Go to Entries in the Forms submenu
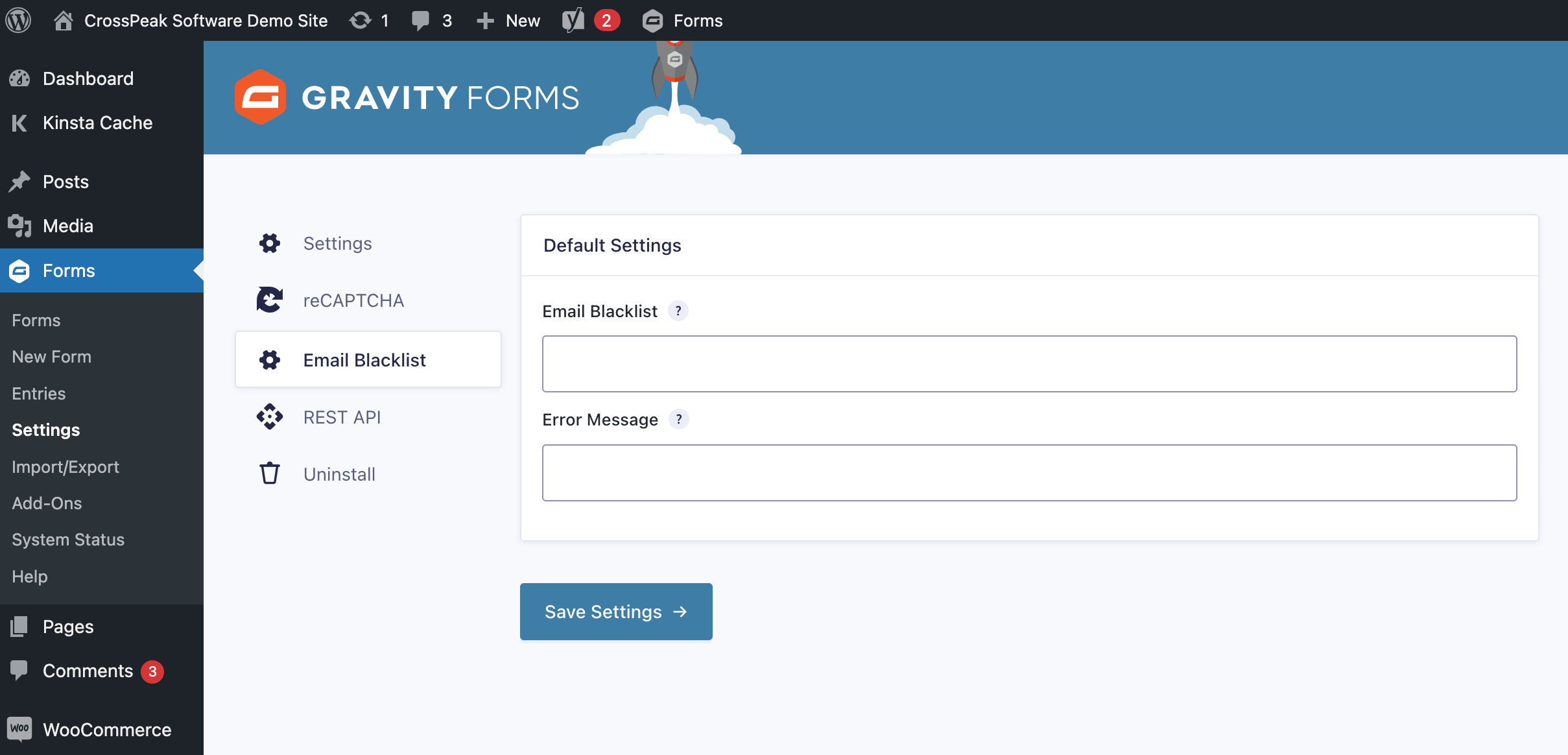 click(39, 394)
